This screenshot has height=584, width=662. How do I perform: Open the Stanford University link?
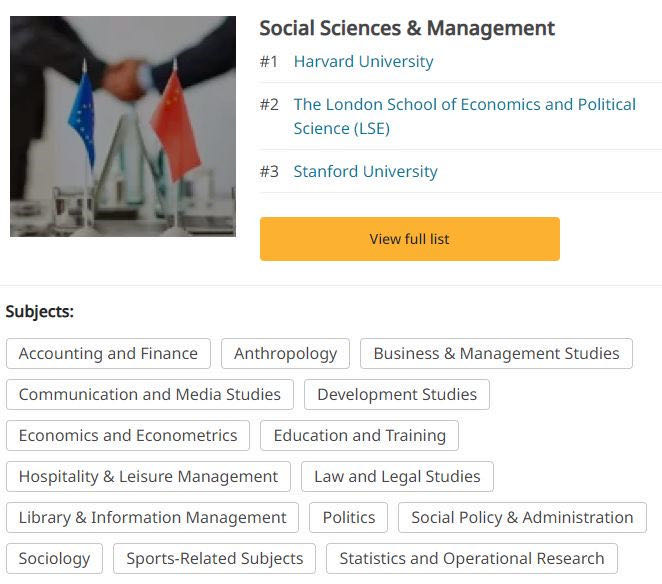coord(365,172)
